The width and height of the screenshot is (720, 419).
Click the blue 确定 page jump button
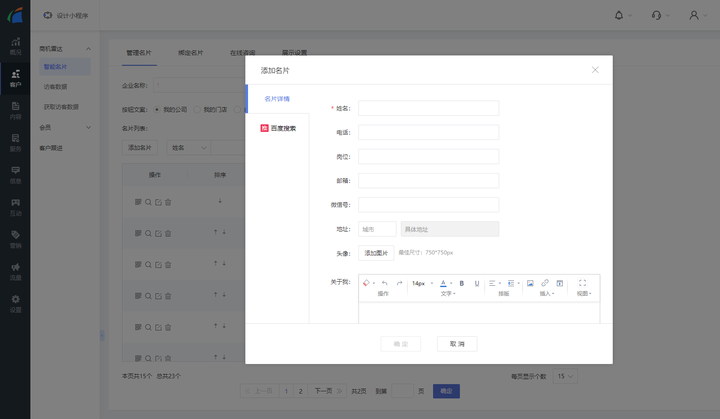pyautogui.click(x=446, y=391)
